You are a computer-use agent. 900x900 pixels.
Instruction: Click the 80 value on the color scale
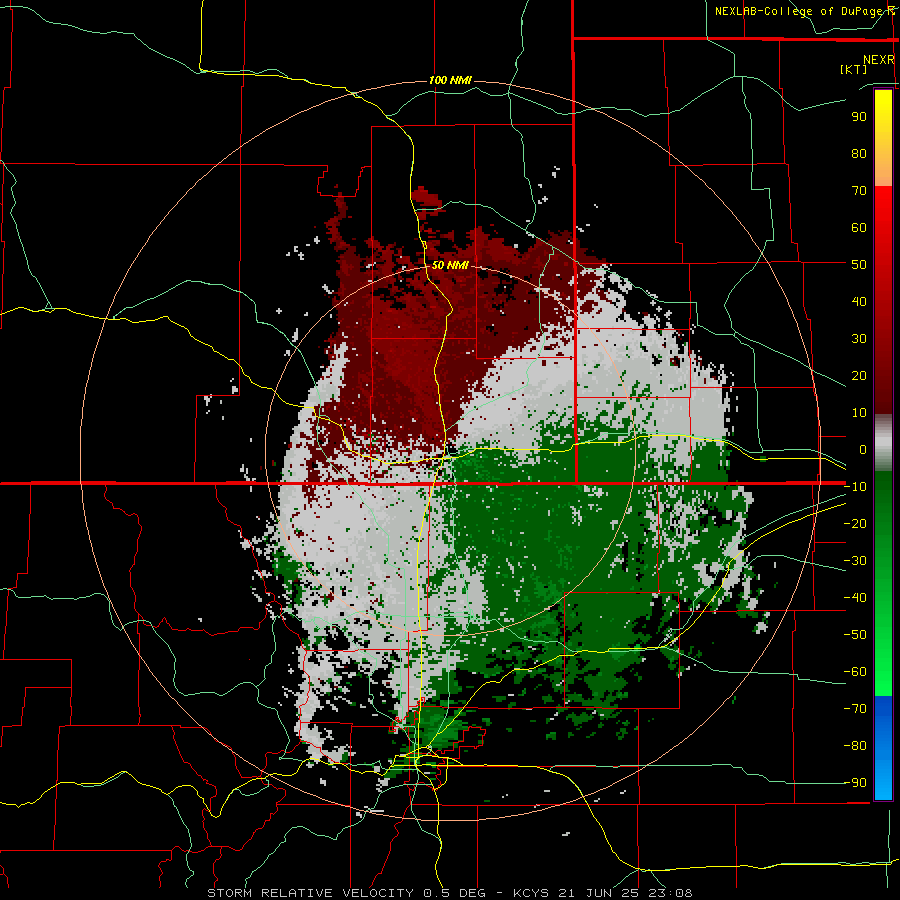click(859, 154)
